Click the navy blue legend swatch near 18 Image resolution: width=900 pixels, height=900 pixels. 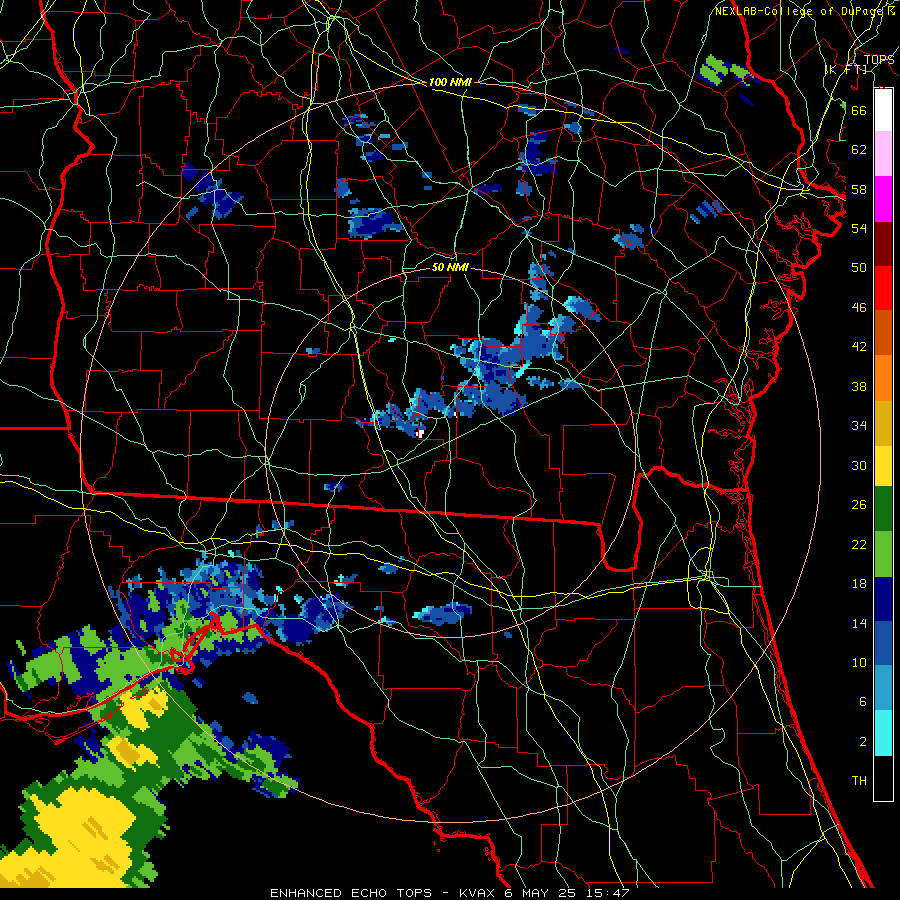click(883, 599)
